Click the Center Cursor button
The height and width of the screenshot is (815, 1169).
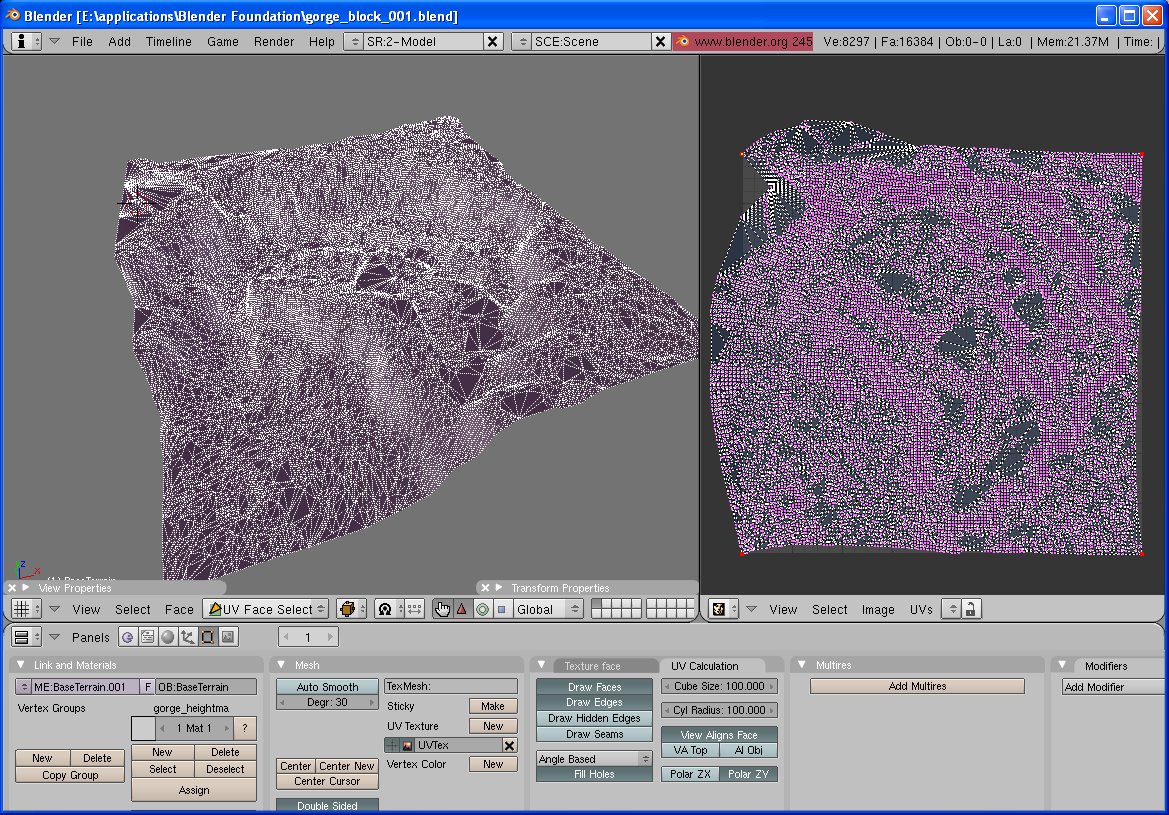coord(326,781)
